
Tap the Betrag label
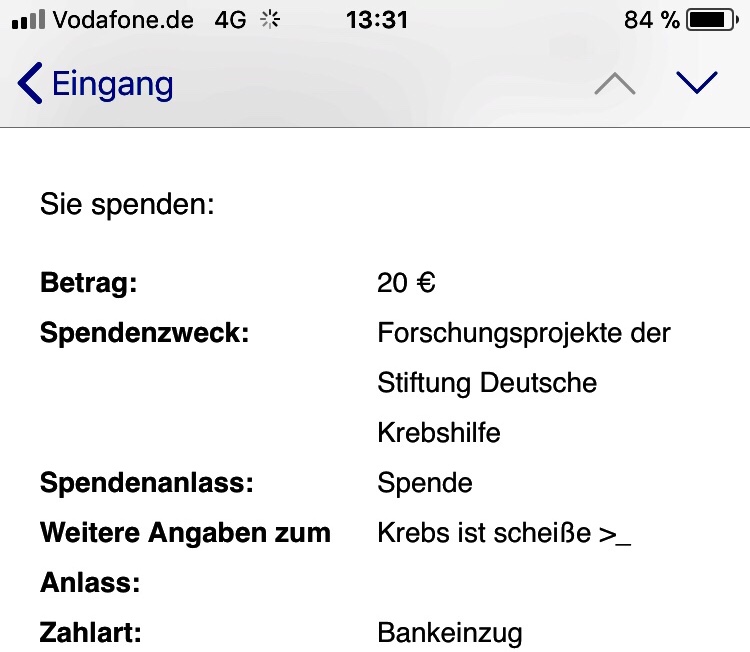88,283
